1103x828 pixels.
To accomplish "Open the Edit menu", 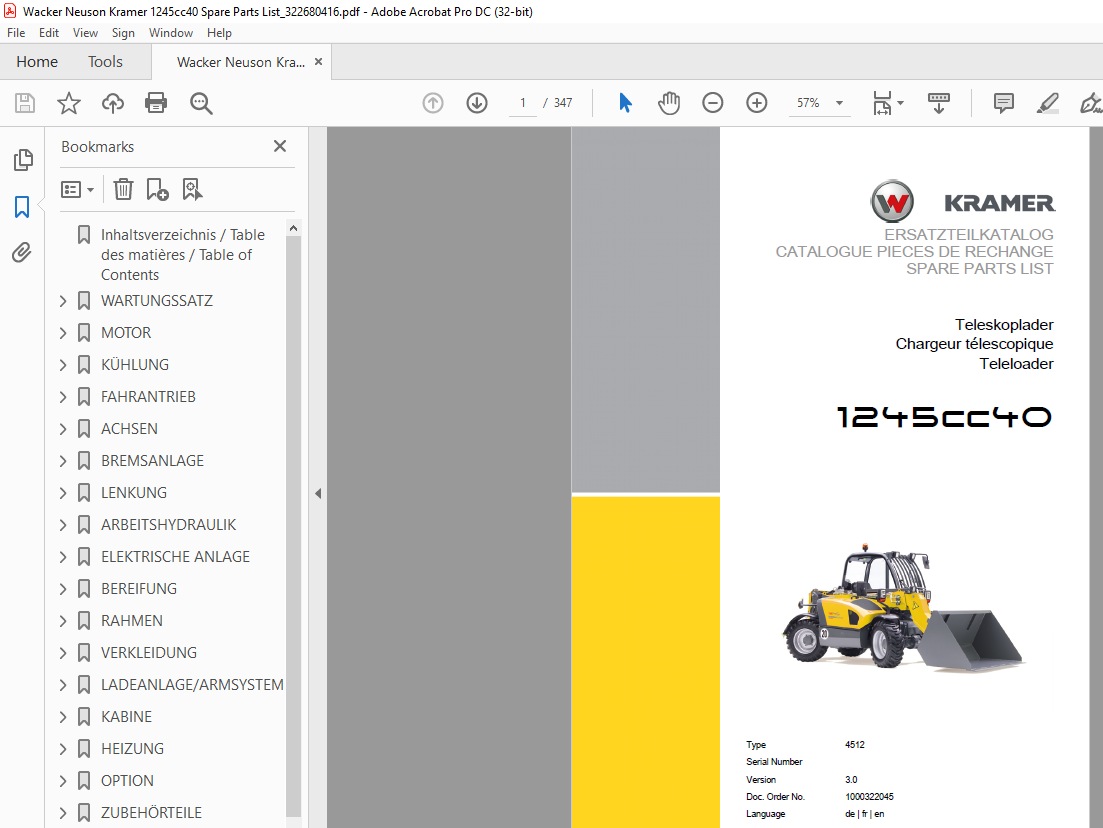I will (x=49, y=33).
